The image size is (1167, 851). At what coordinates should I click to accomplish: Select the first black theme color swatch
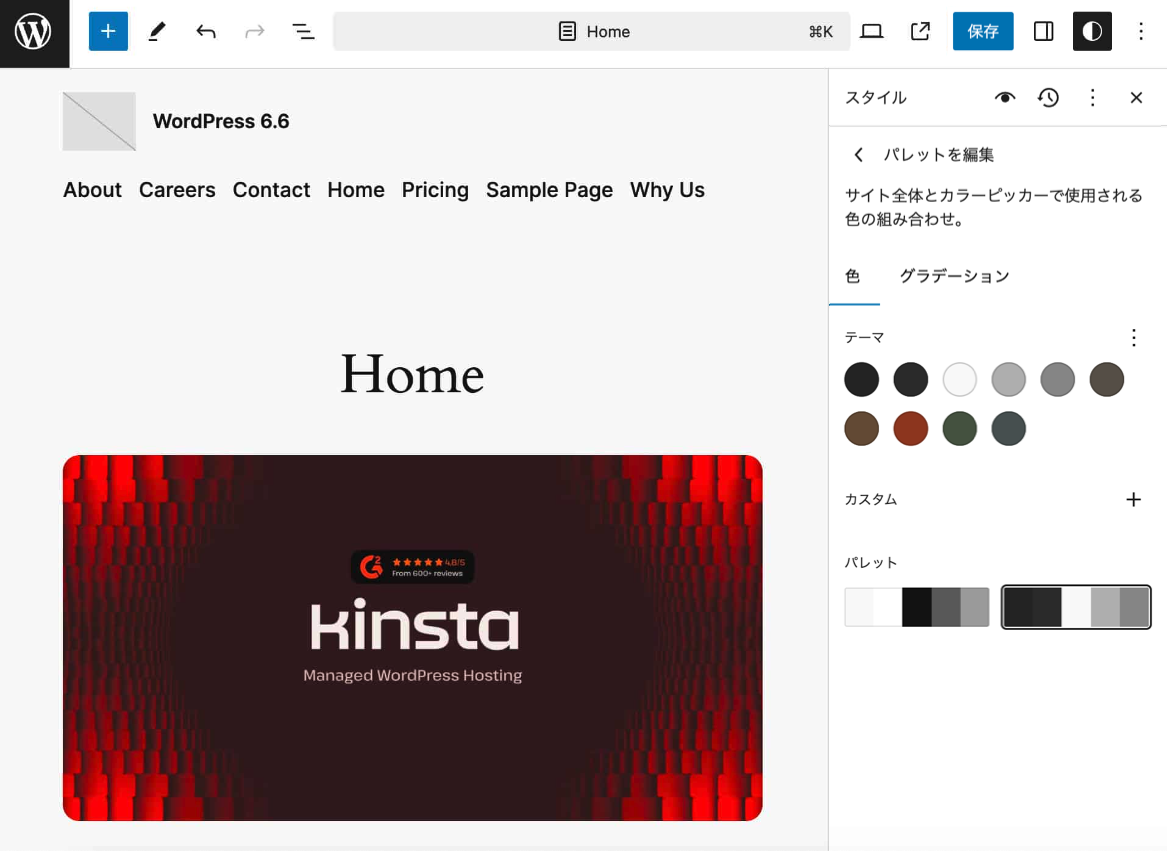click(x=861, y=380)
